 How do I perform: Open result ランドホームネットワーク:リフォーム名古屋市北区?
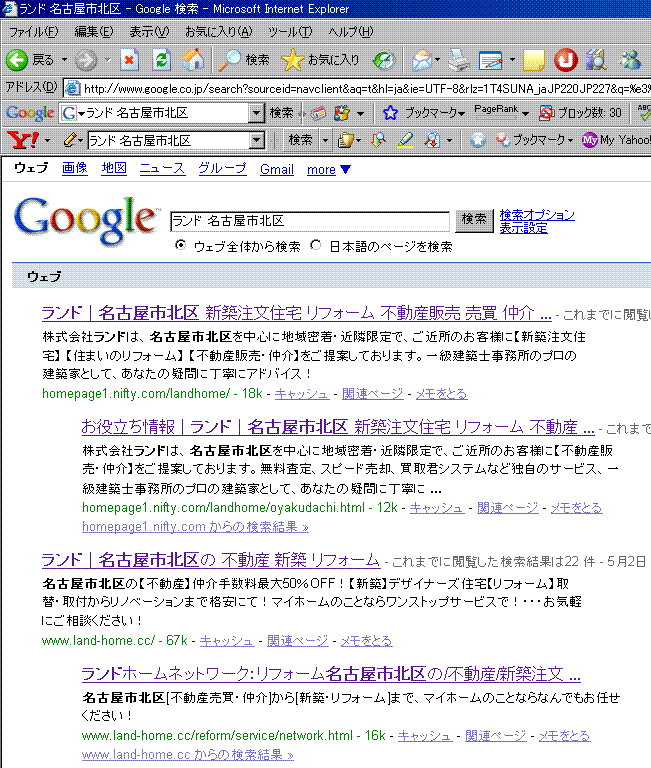[x=331, y=674]
